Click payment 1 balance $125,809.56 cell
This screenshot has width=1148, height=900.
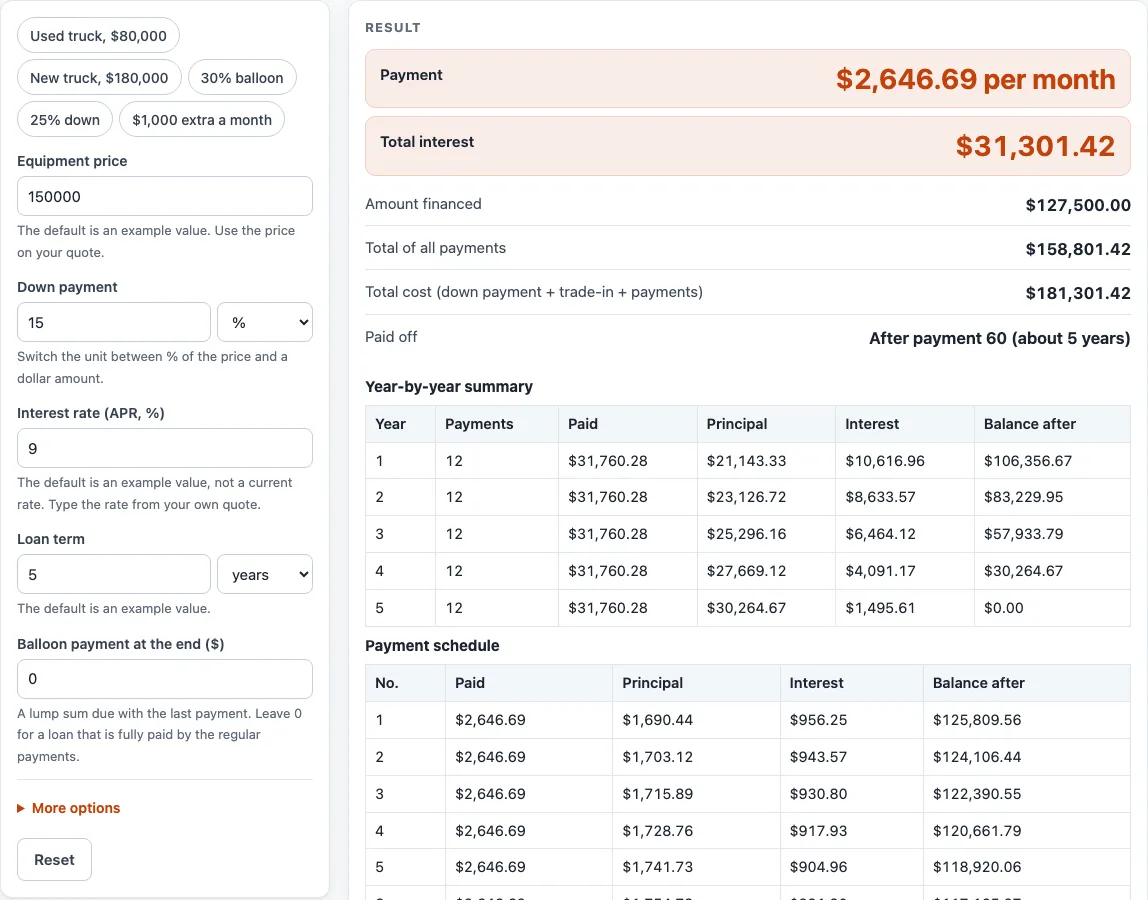(x=1026, y=720)
